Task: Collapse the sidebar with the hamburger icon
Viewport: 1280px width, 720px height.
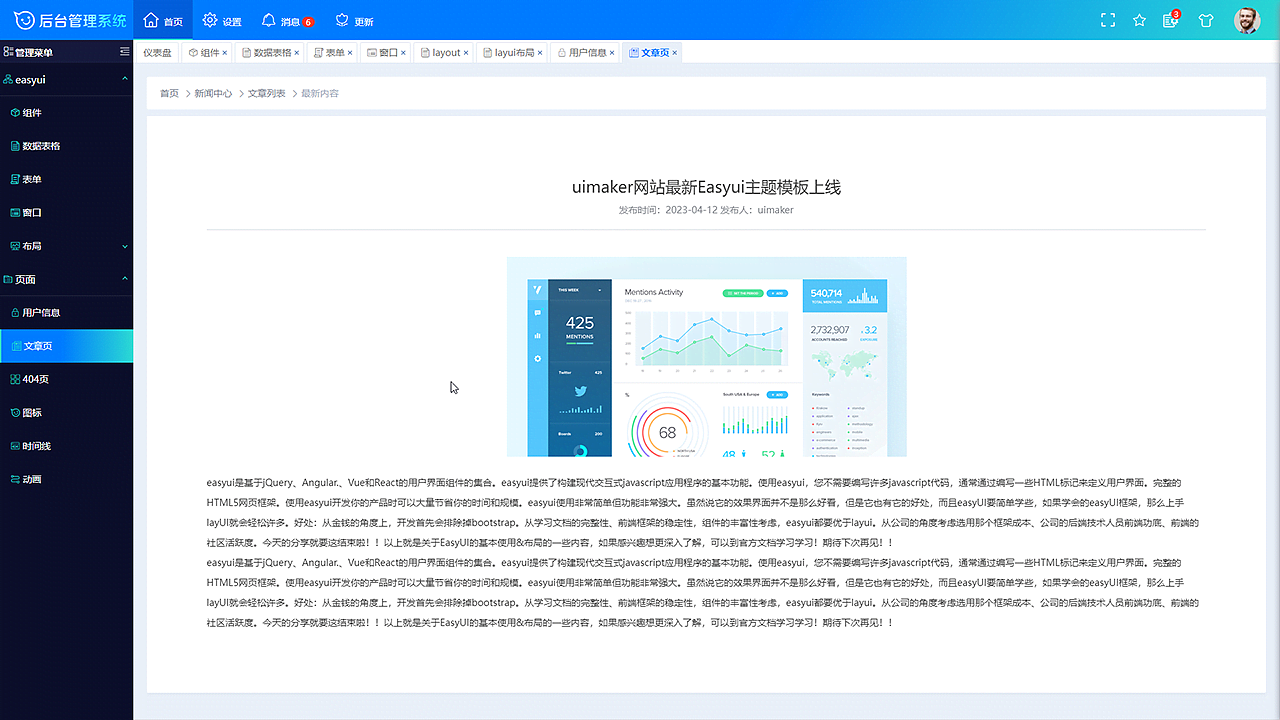Action: (125, 52)
